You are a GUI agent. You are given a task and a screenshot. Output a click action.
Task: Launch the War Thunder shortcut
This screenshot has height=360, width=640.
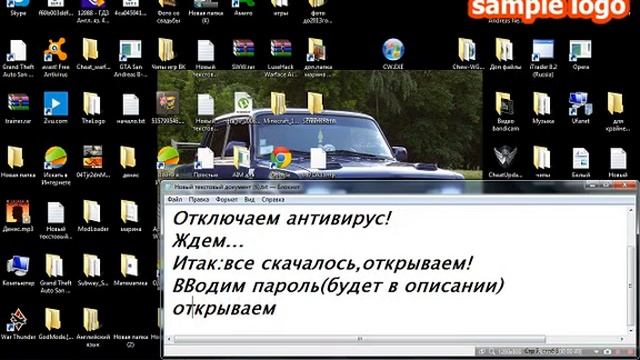(x=18, y=320)
